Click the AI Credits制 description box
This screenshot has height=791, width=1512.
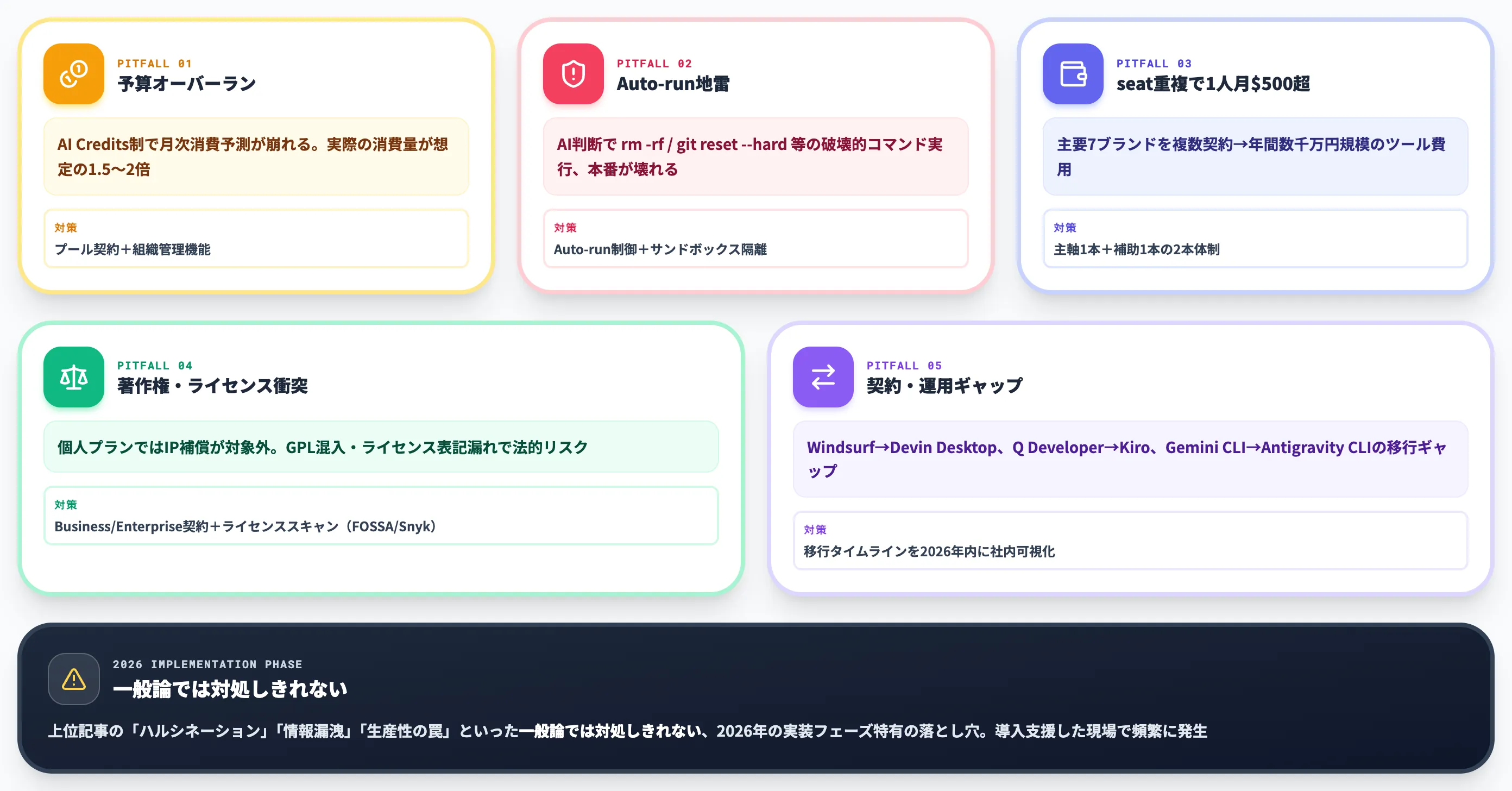256,157
